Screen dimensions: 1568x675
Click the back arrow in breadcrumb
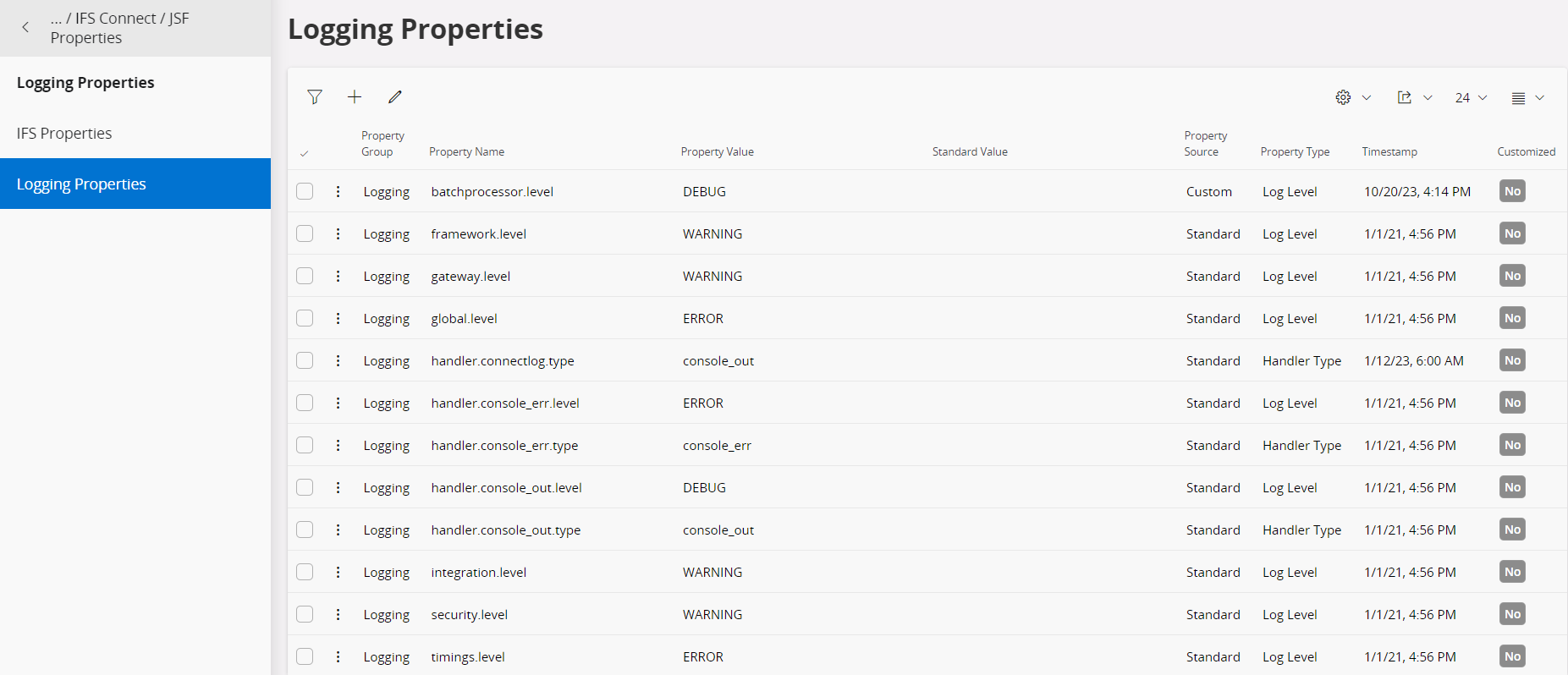coord(25,28)
